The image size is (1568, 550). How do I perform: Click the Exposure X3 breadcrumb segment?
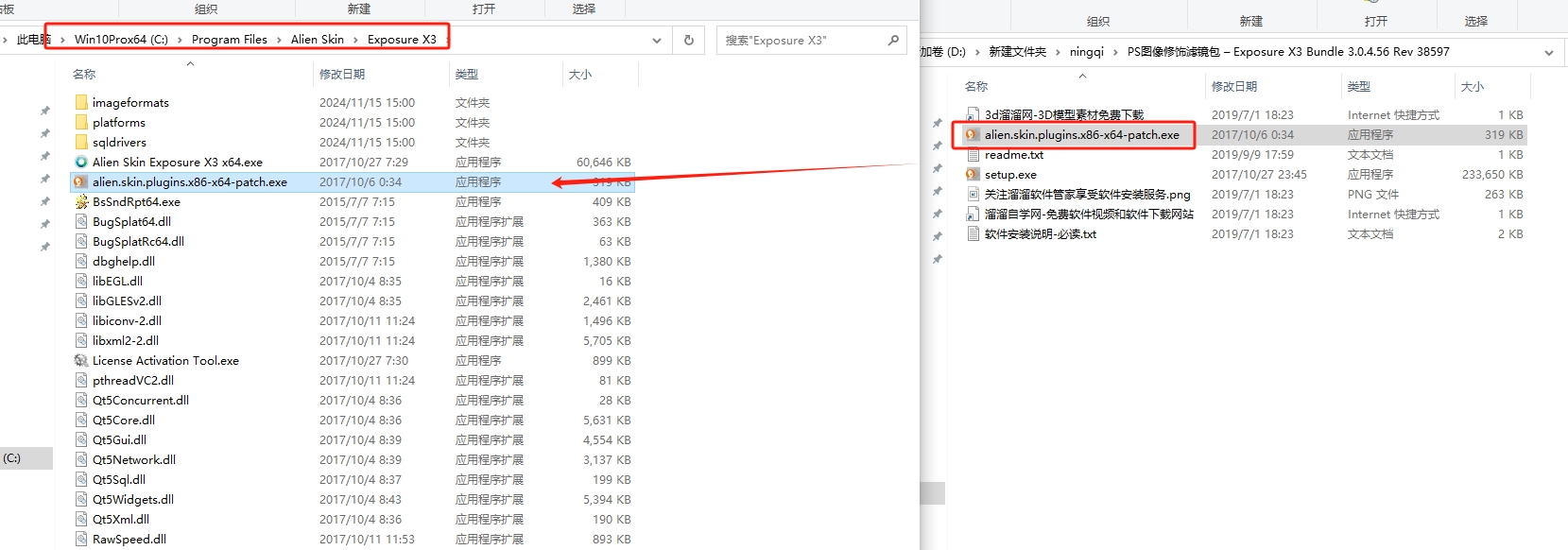coord(402,40)
